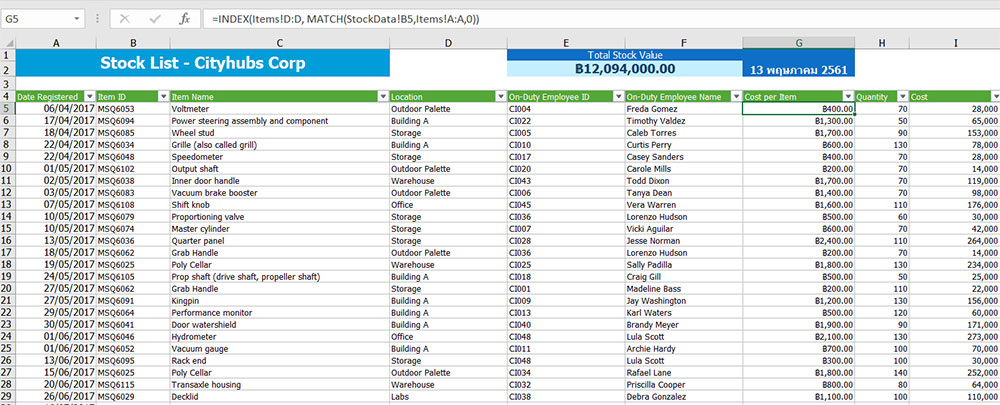Select the Vera Warren name cell
This screenshot has width=1000, height=405.
point(684,205)
